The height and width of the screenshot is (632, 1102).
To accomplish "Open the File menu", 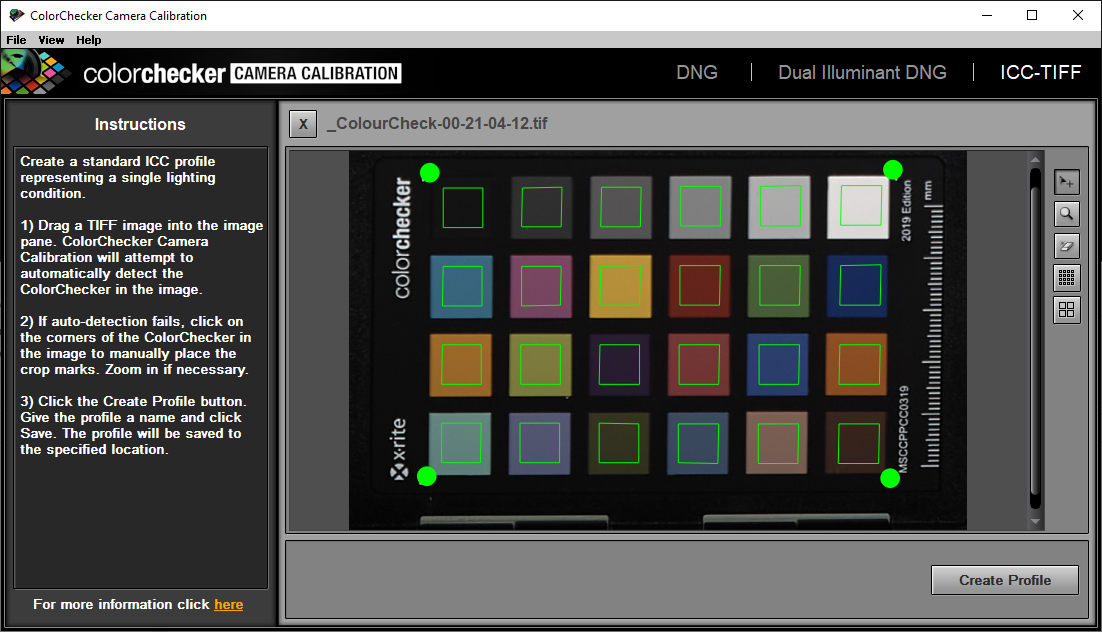I will coord(16,40).
